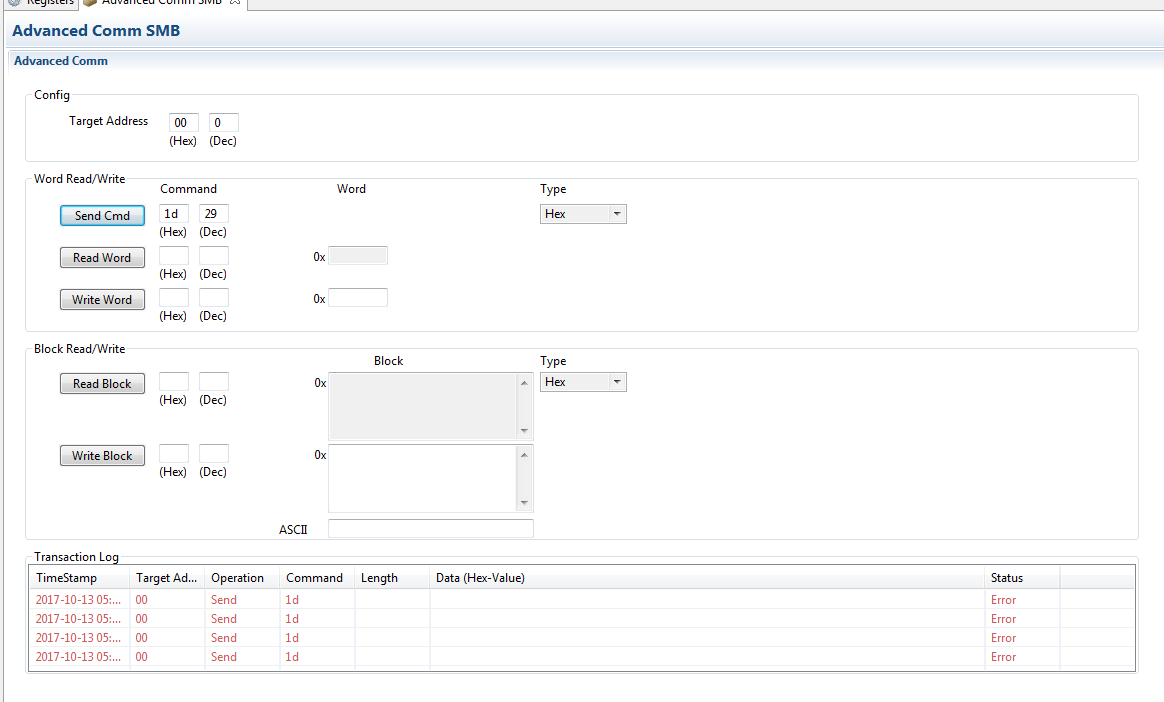This screenshot has width=1164, height=702.
Task: Select the Advanced Comm SMB tab
Action: (x=161, y=3)
